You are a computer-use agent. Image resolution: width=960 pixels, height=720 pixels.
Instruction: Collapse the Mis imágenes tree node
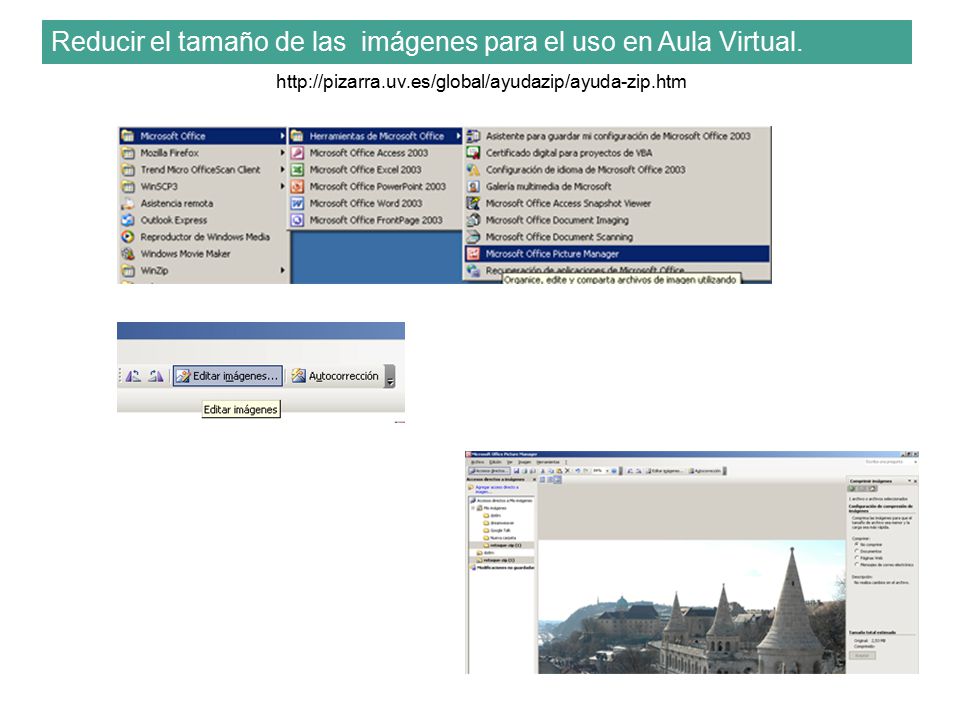(x=473, y=508)
